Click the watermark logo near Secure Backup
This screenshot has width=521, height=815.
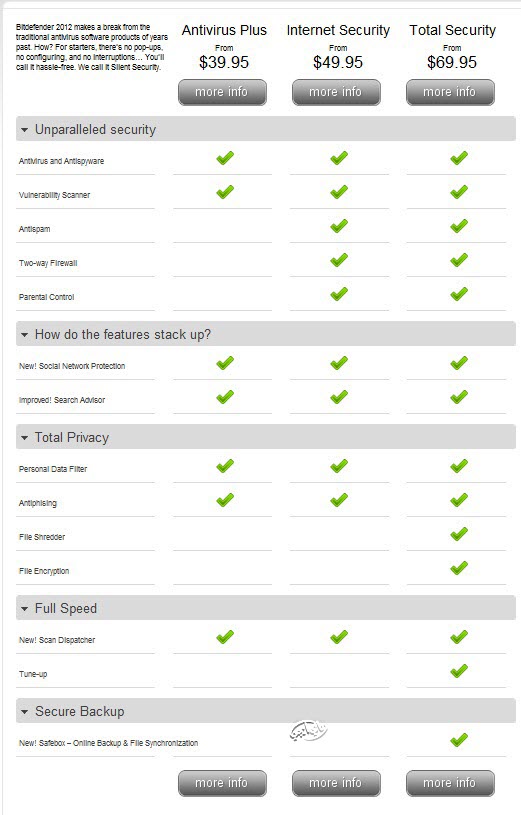pyautogui.click(x=308, y=730)
